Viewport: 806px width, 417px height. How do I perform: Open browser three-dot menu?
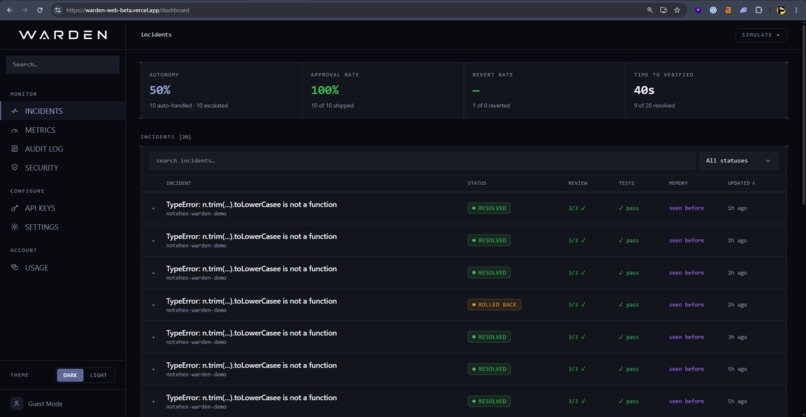click(x=796, y=10)
